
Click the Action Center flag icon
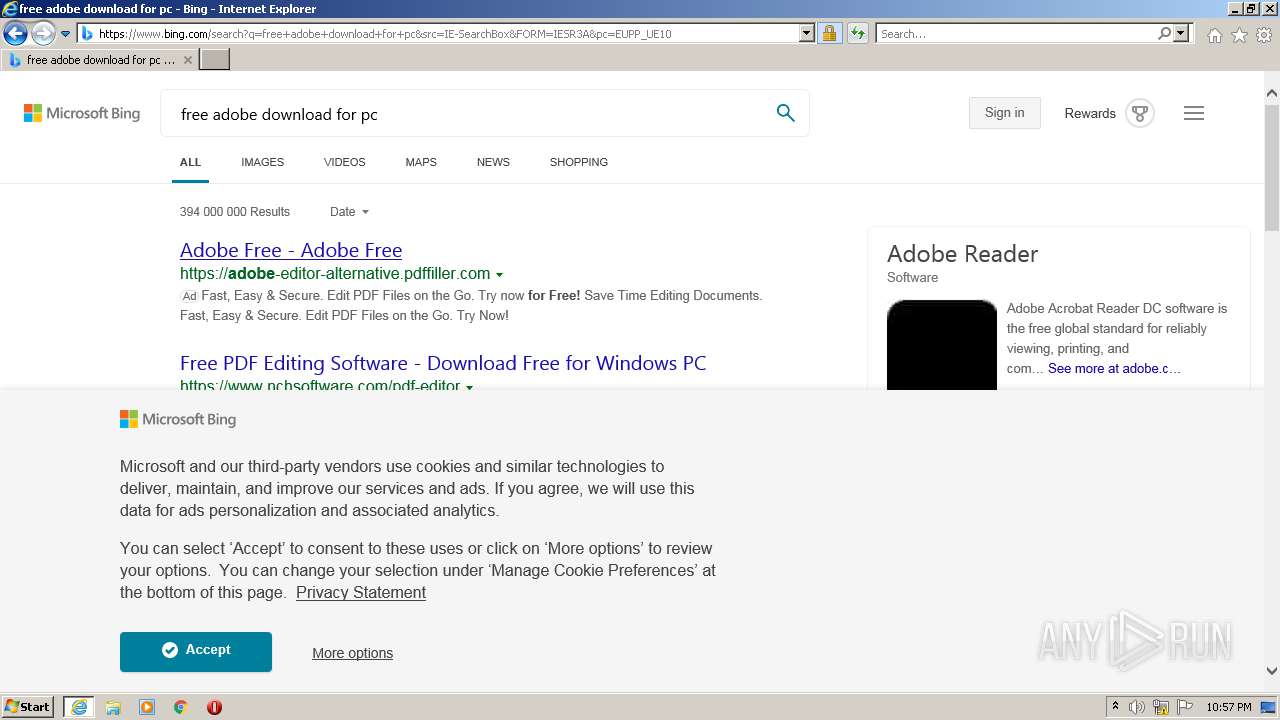[x=1185, y=707]
